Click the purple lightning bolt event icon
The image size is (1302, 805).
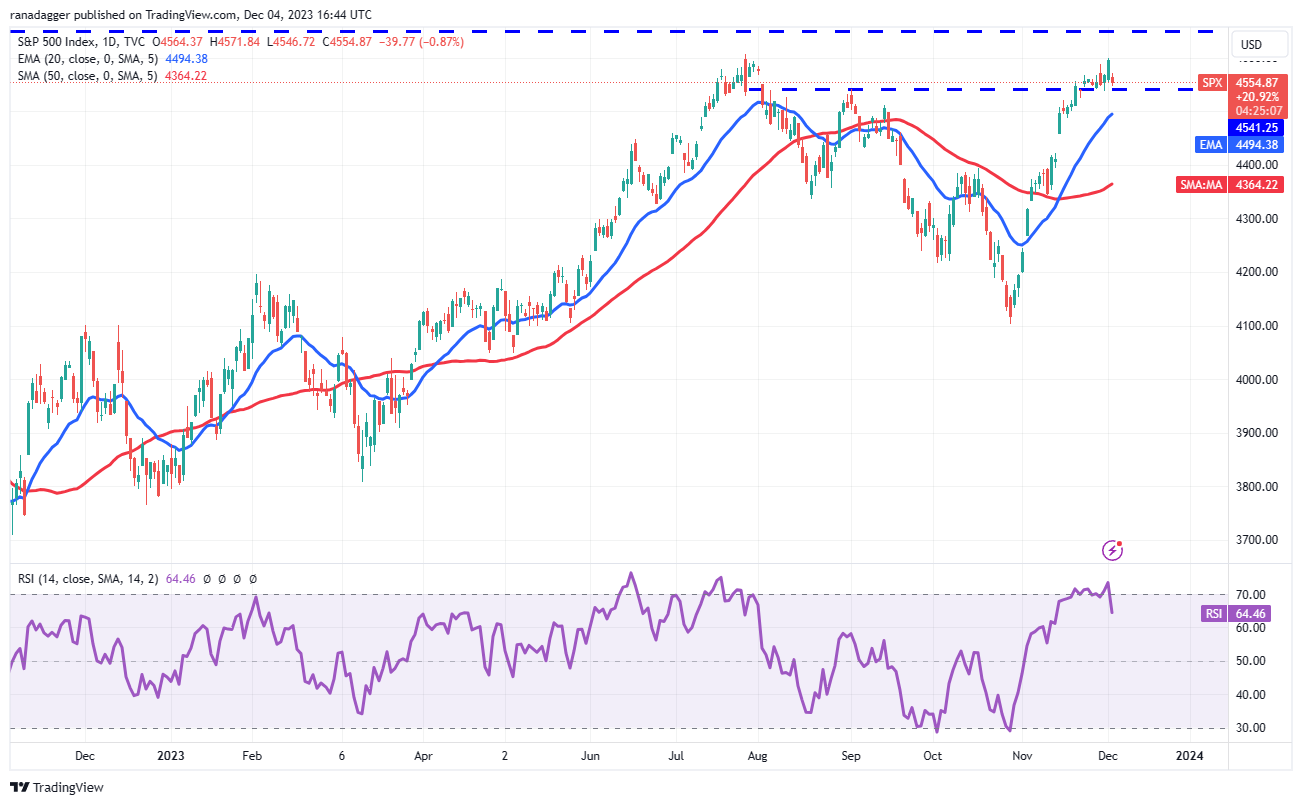point(1112,550)
